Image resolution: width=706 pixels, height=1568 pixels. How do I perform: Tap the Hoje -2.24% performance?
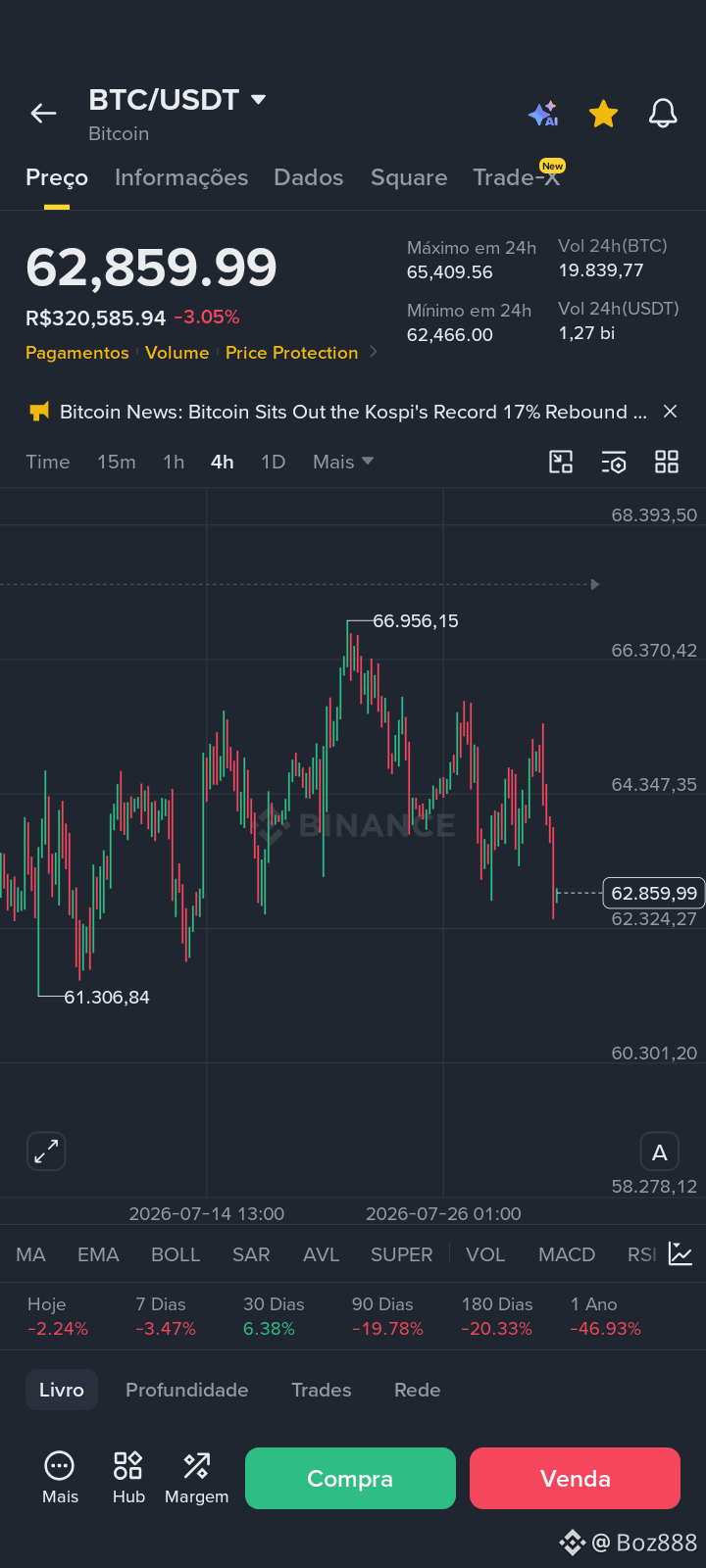tap(58, 1316)
